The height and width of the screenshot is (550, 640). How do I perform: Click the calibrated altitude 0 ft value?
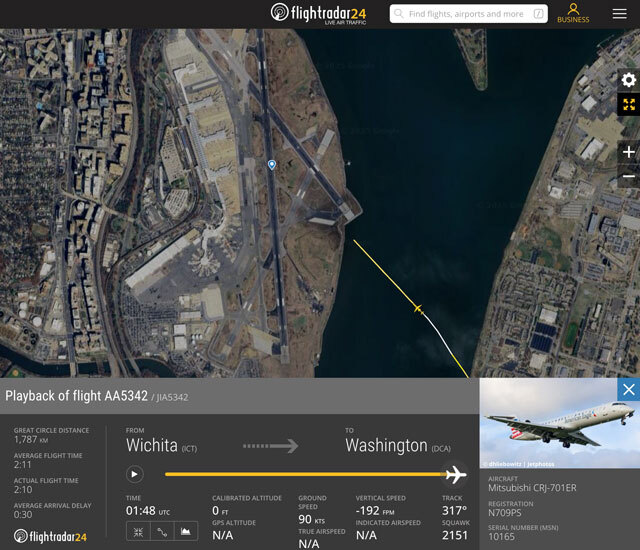(220, 511)
